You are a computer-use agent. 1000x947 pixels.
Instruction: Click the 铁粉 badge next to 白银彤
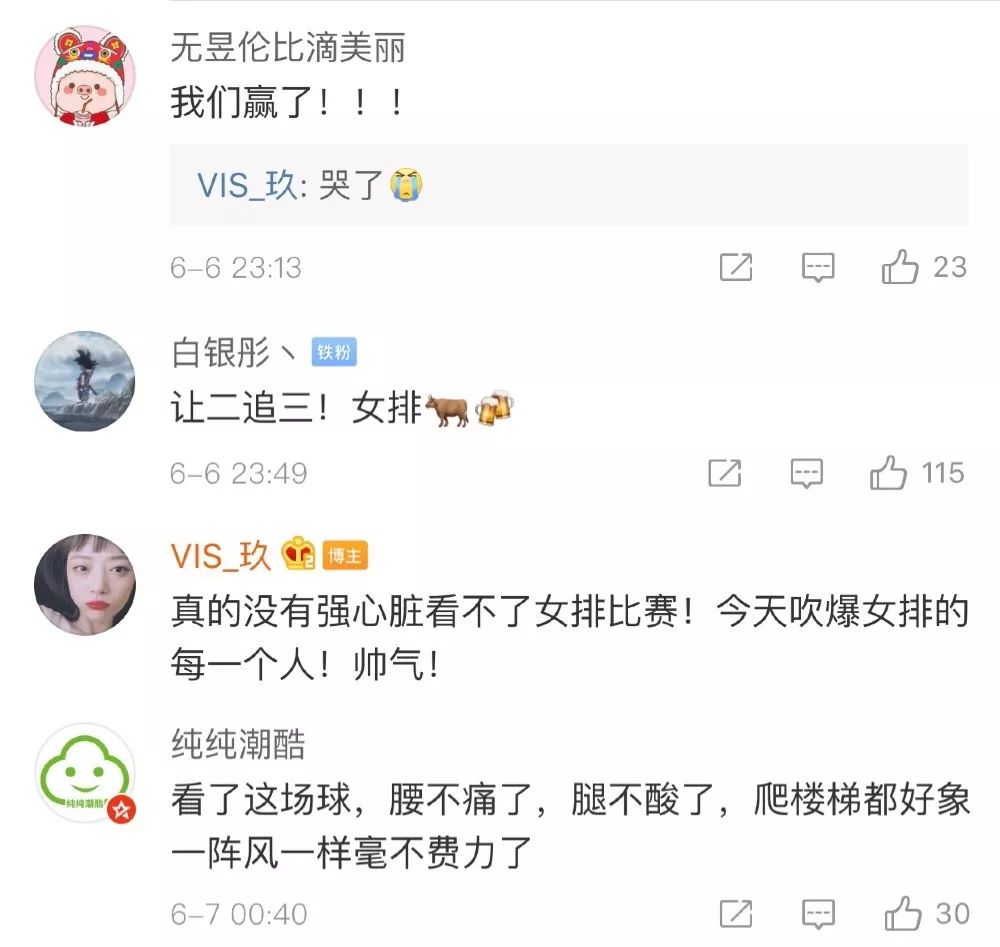[334, 352]
